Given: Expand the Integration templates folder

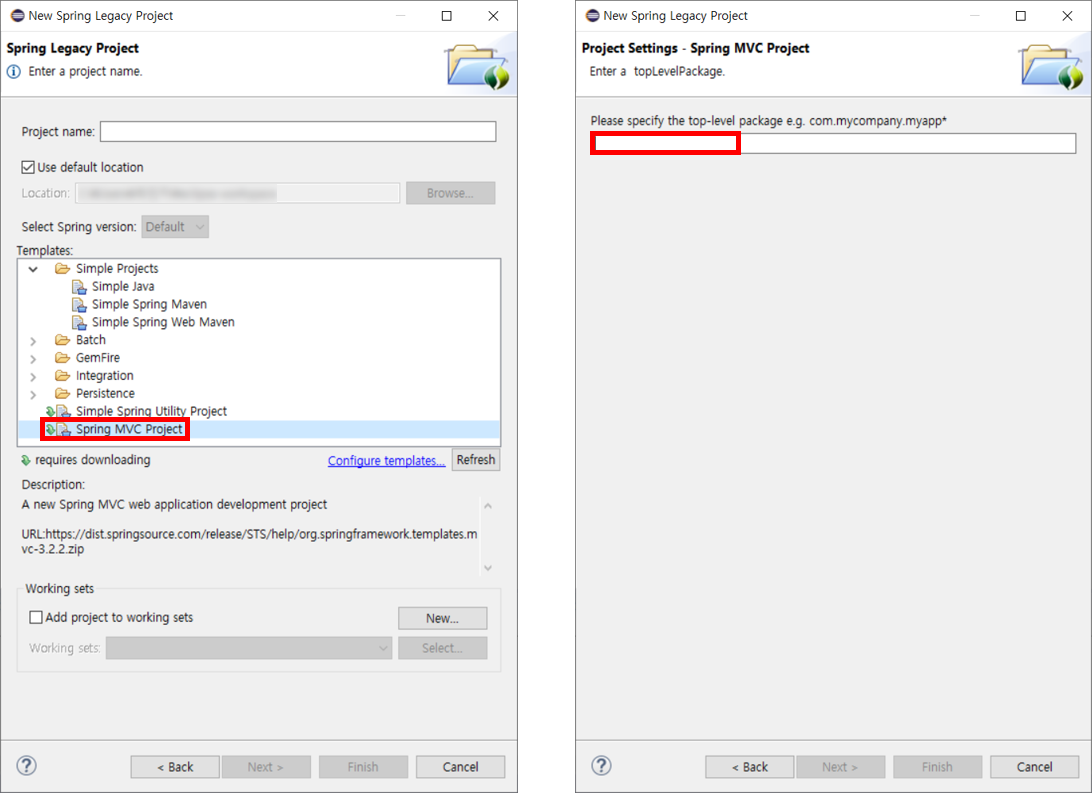Looking at the screenshot, I should [33, 377].
